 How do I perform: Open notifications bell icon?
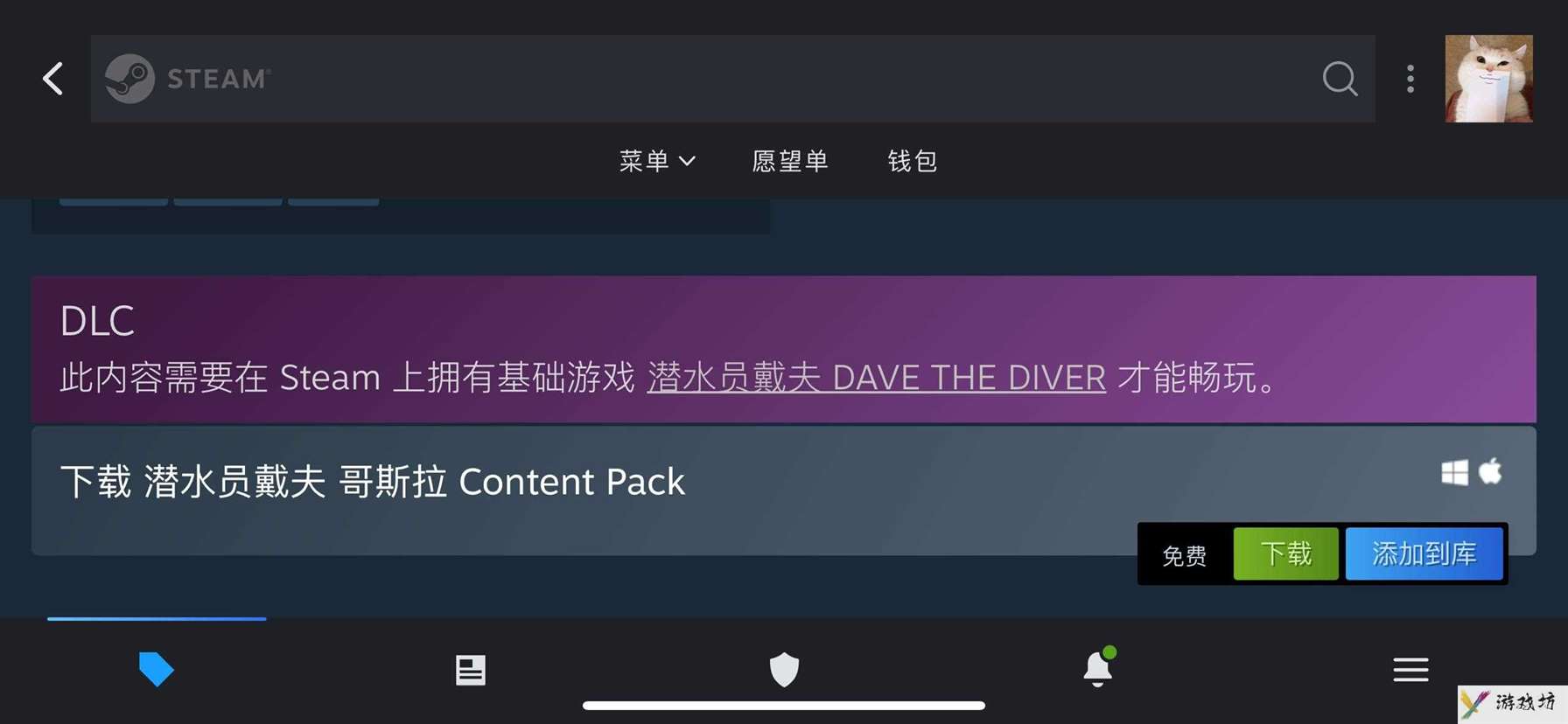coord(1098,668)
